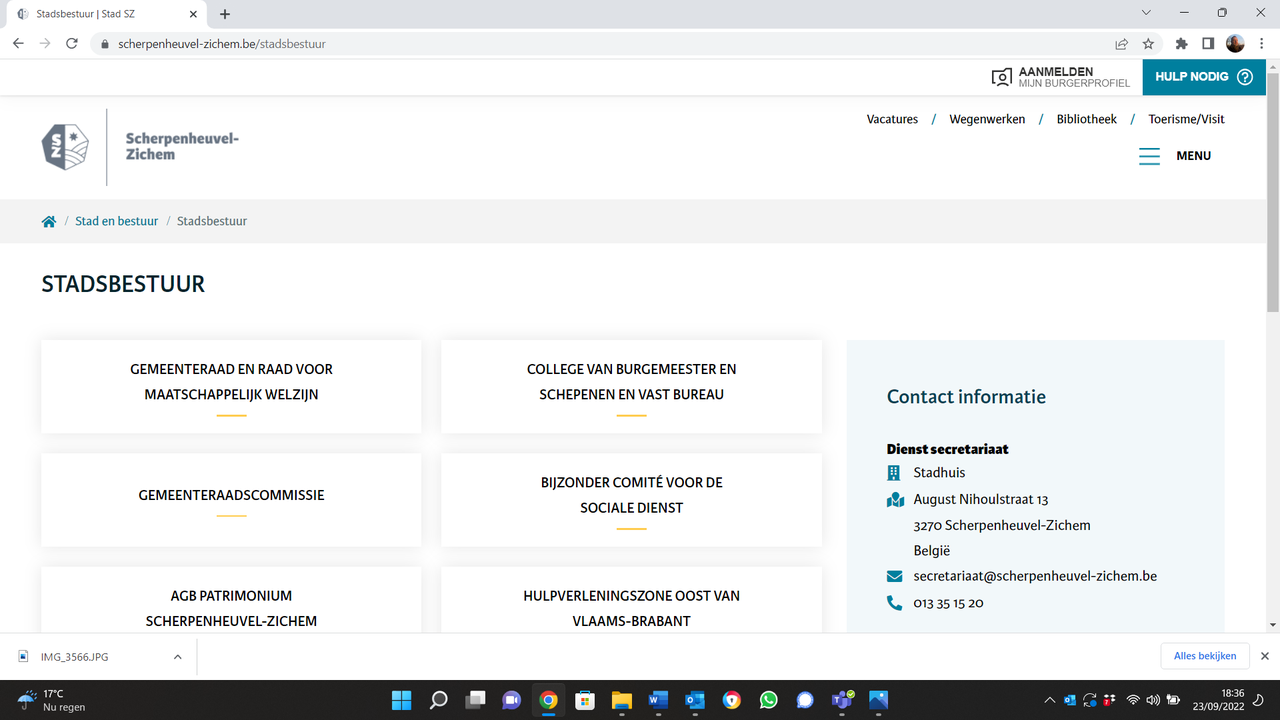Expand the IMG_3566.JPG download options chevron

pyautogui.click(x=177, y=657)
